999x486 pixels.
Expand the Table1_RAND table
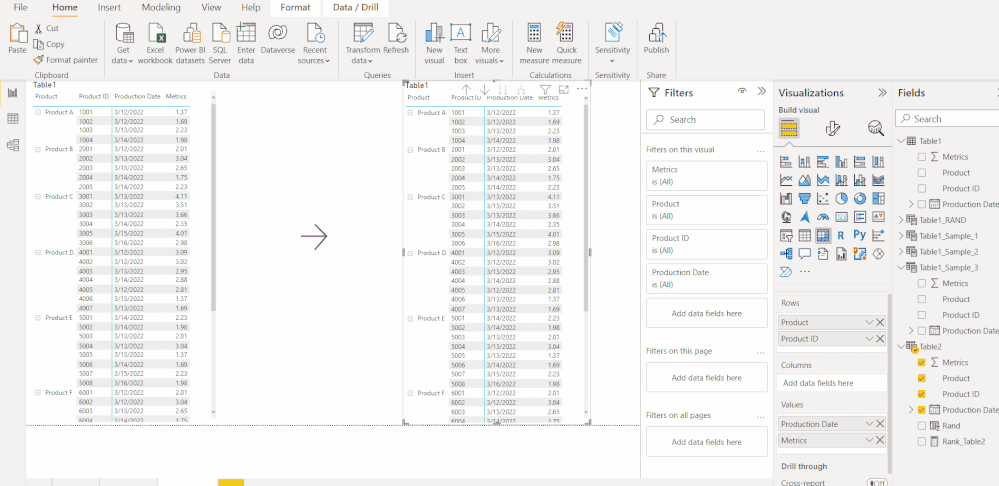click(900, 220)
